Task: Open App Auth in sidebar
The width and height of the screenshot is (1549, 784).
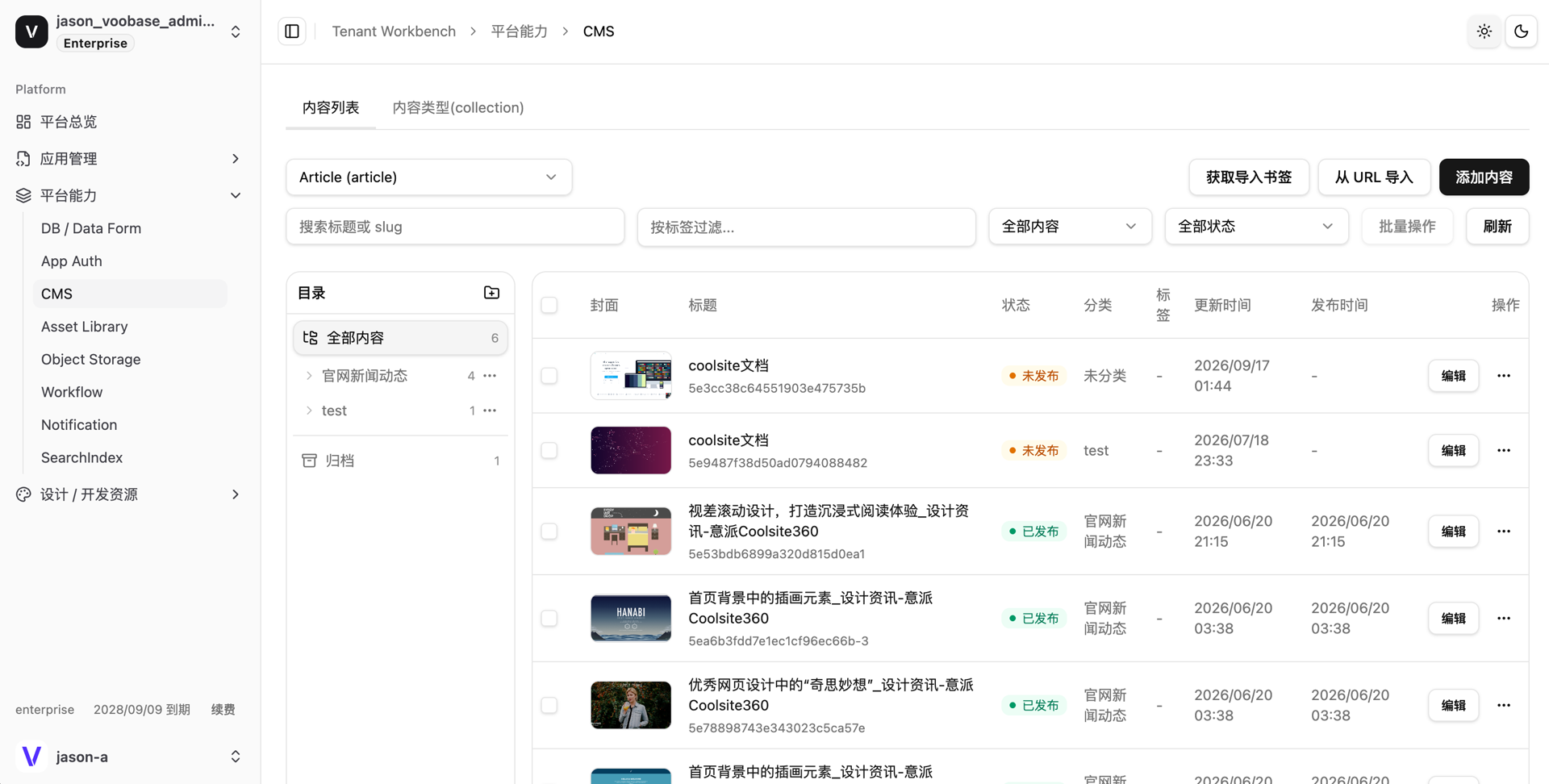Action: [72, 261]
